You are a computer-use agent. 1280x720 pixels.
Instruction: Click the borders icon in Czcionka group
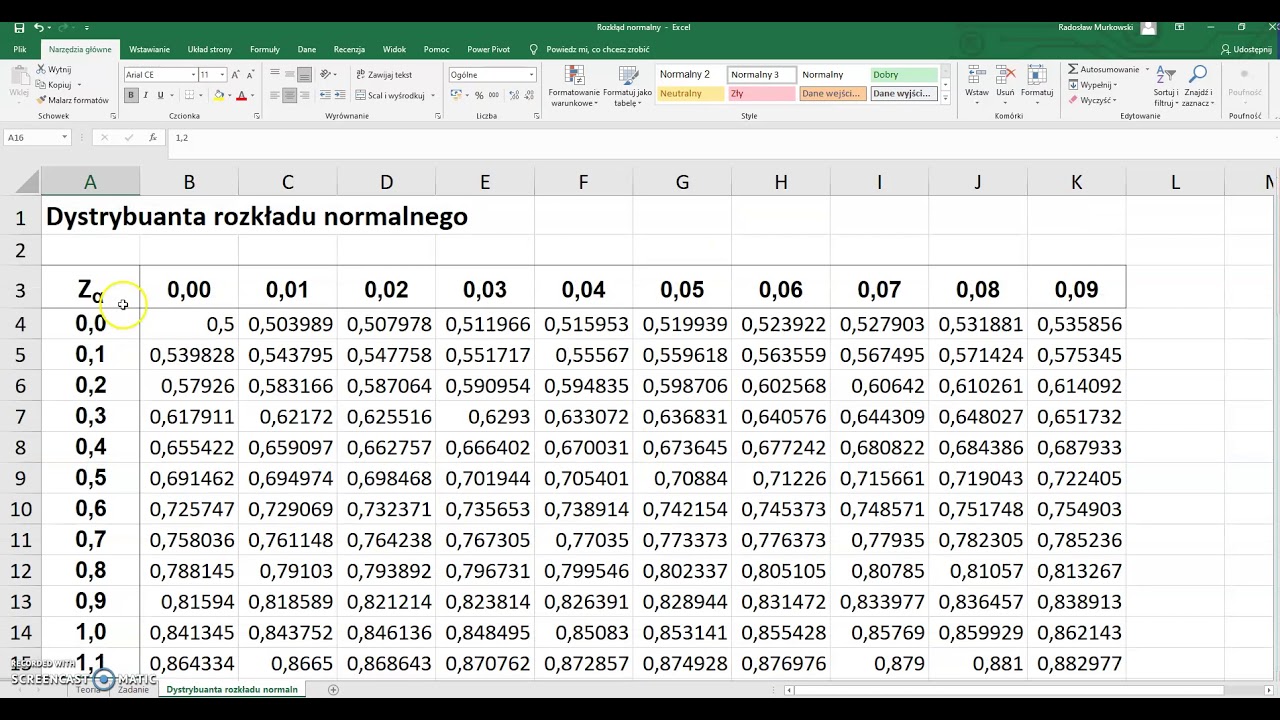click(189, 95)
